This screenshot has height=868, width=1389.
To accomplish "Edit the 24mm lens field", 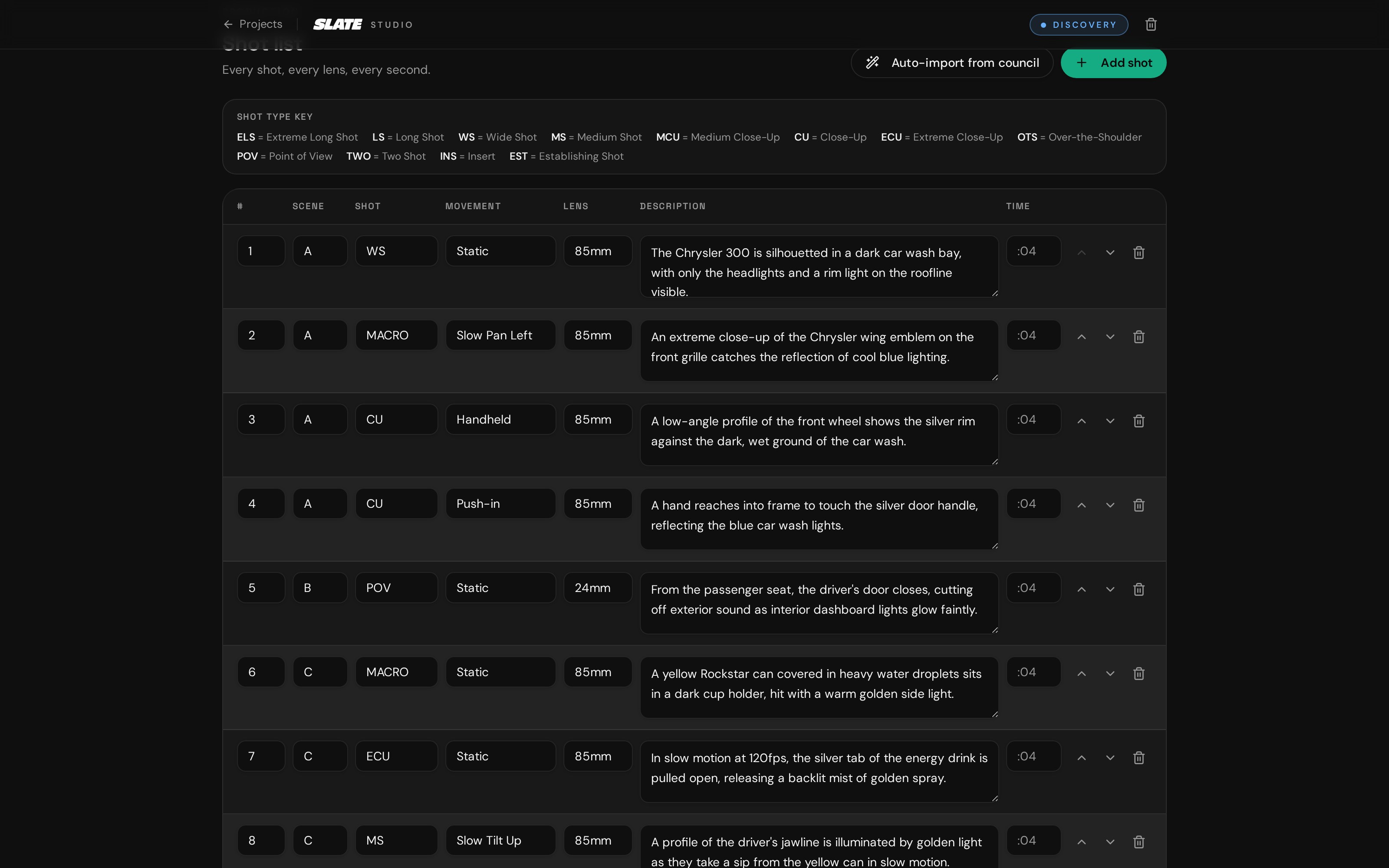I will (598, 588).
